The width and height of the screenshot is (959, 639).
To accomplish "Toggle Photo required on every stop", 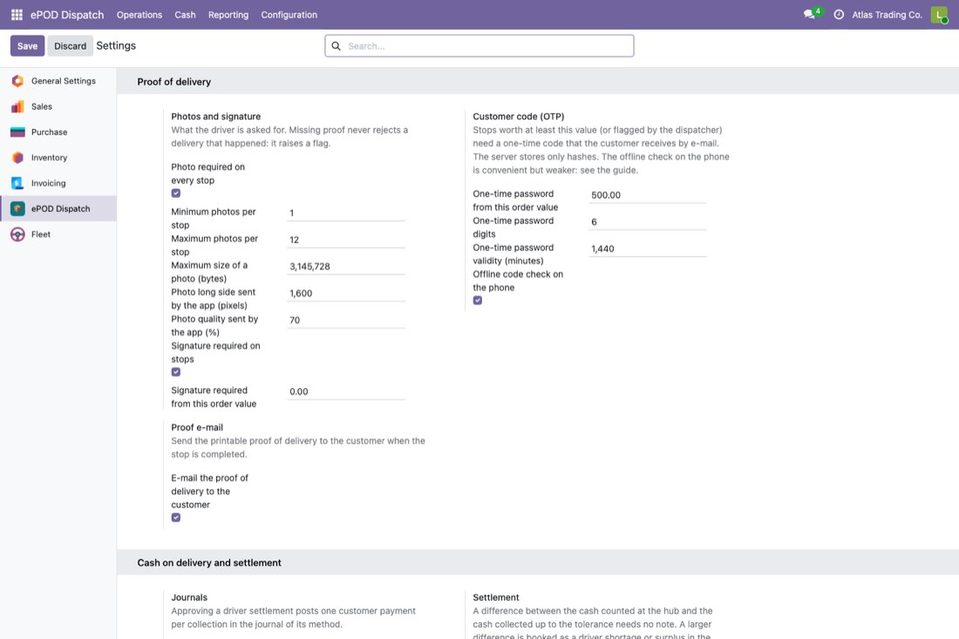I will tap(176, 193).
